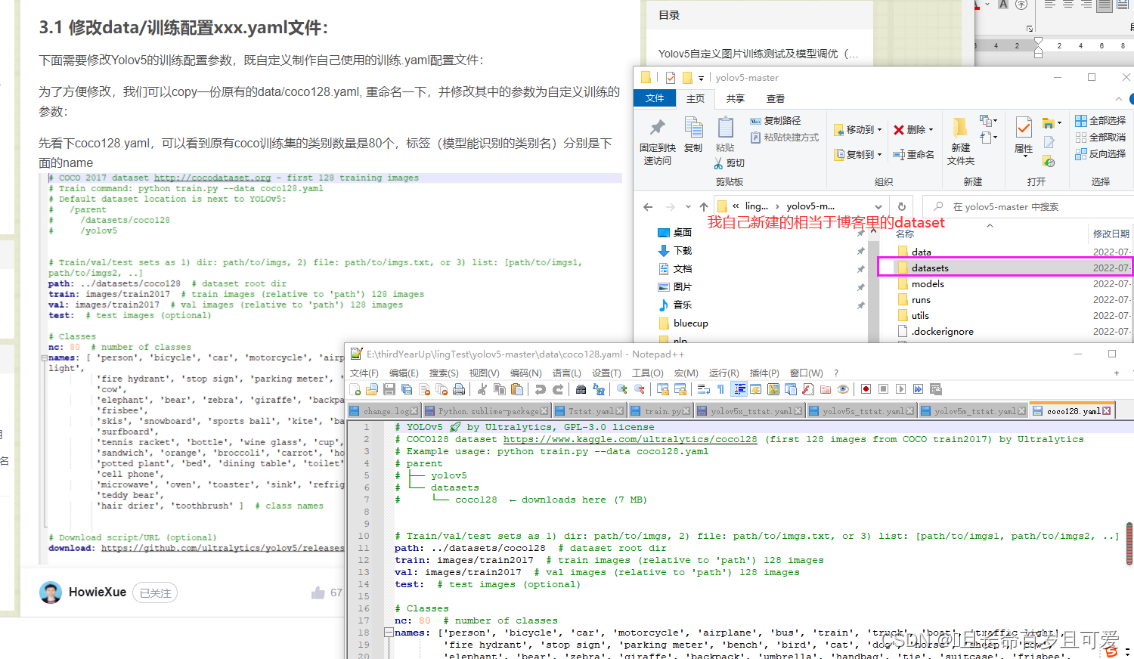Click 重命名 in Explorer ribbon

[x=913, y=154]
